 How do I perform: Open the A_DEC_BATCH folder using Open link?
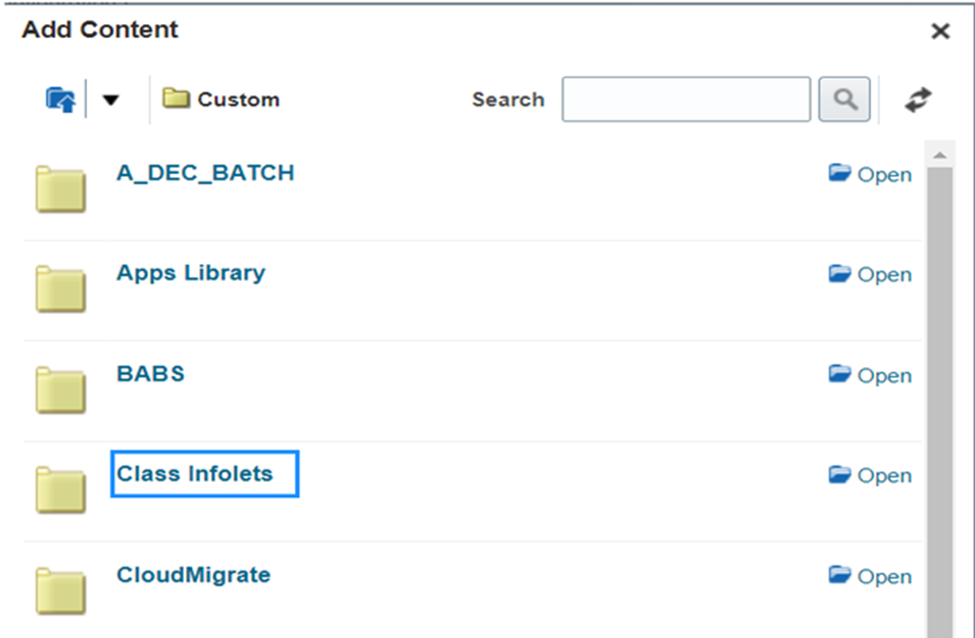tap(870, 174)
